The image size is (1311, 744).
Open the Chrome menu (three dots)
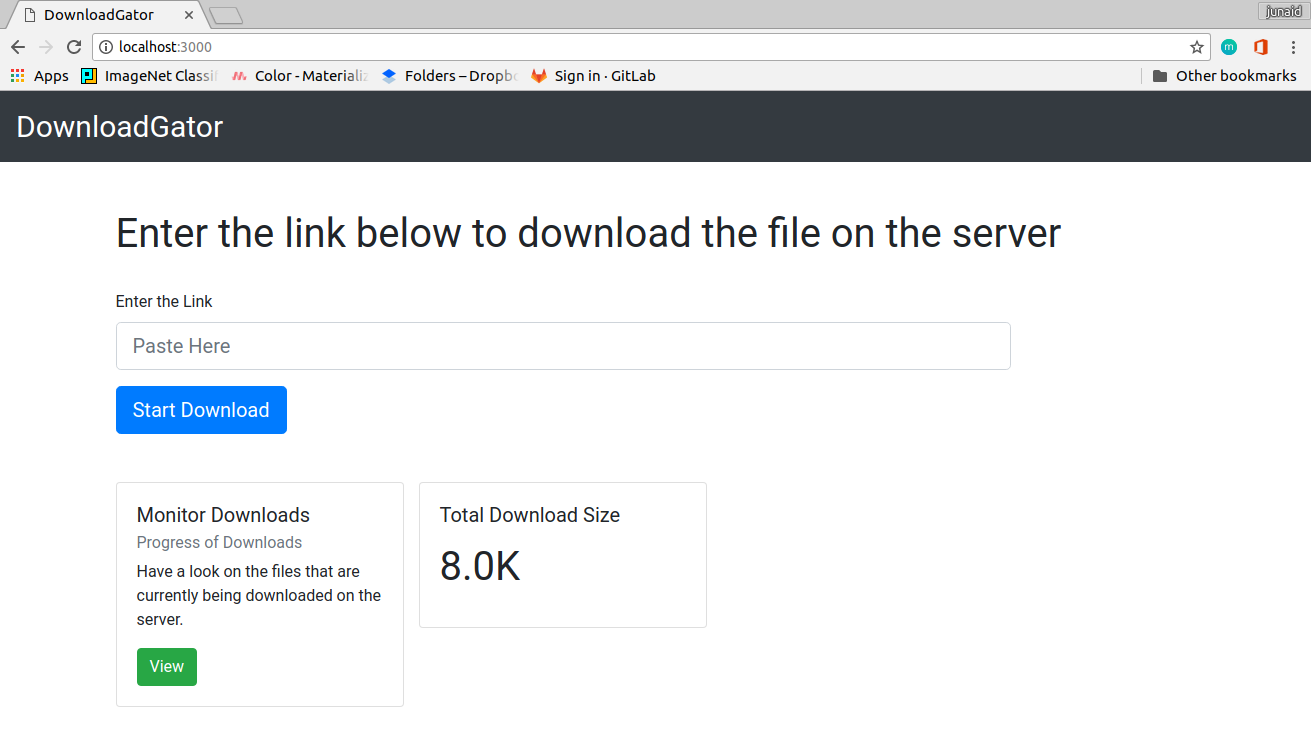point(1293,47)
